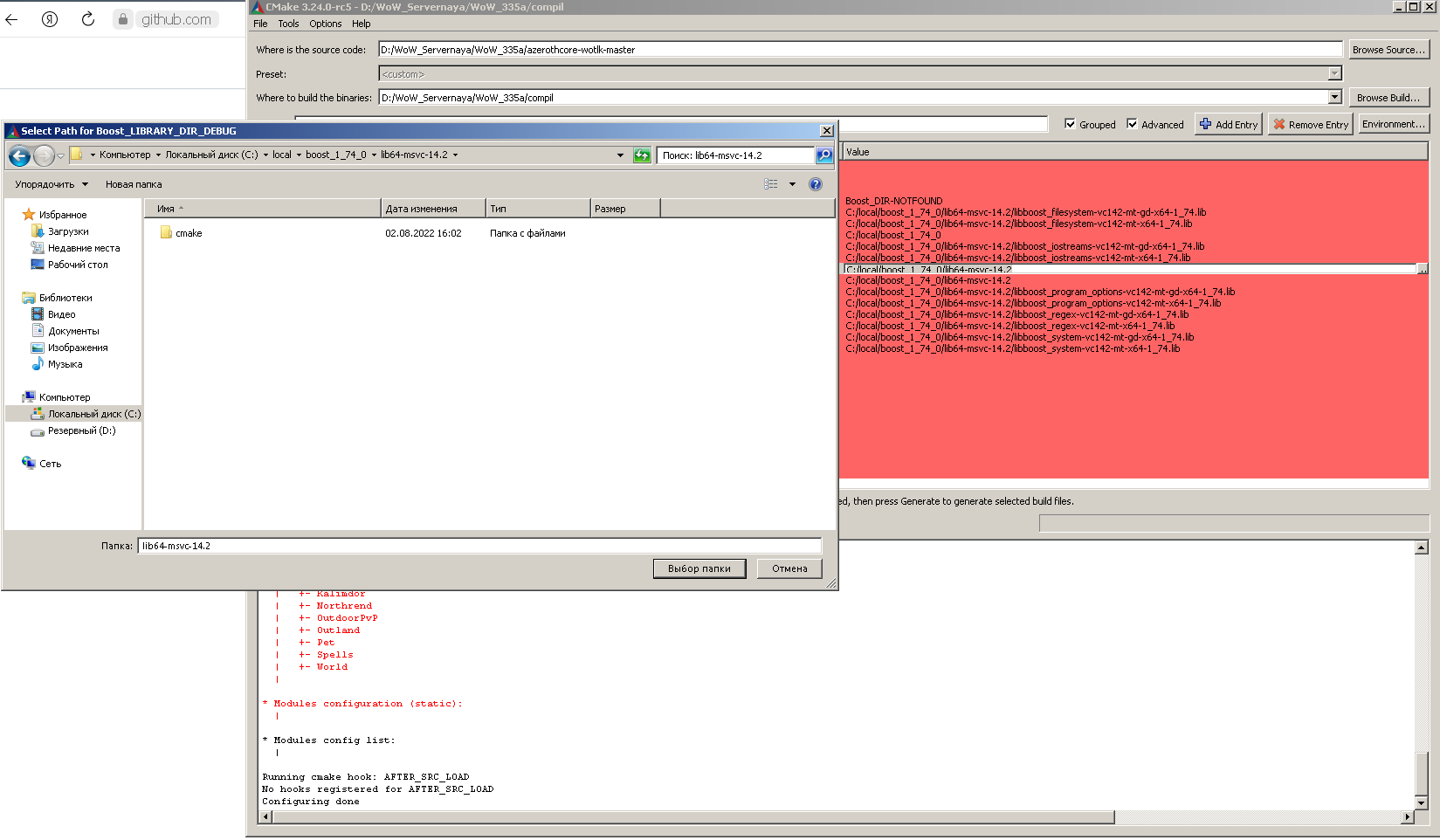Open the help question-mark icon in the dialog
This screenshot has height=840, width=1440.
pos(816,183)
